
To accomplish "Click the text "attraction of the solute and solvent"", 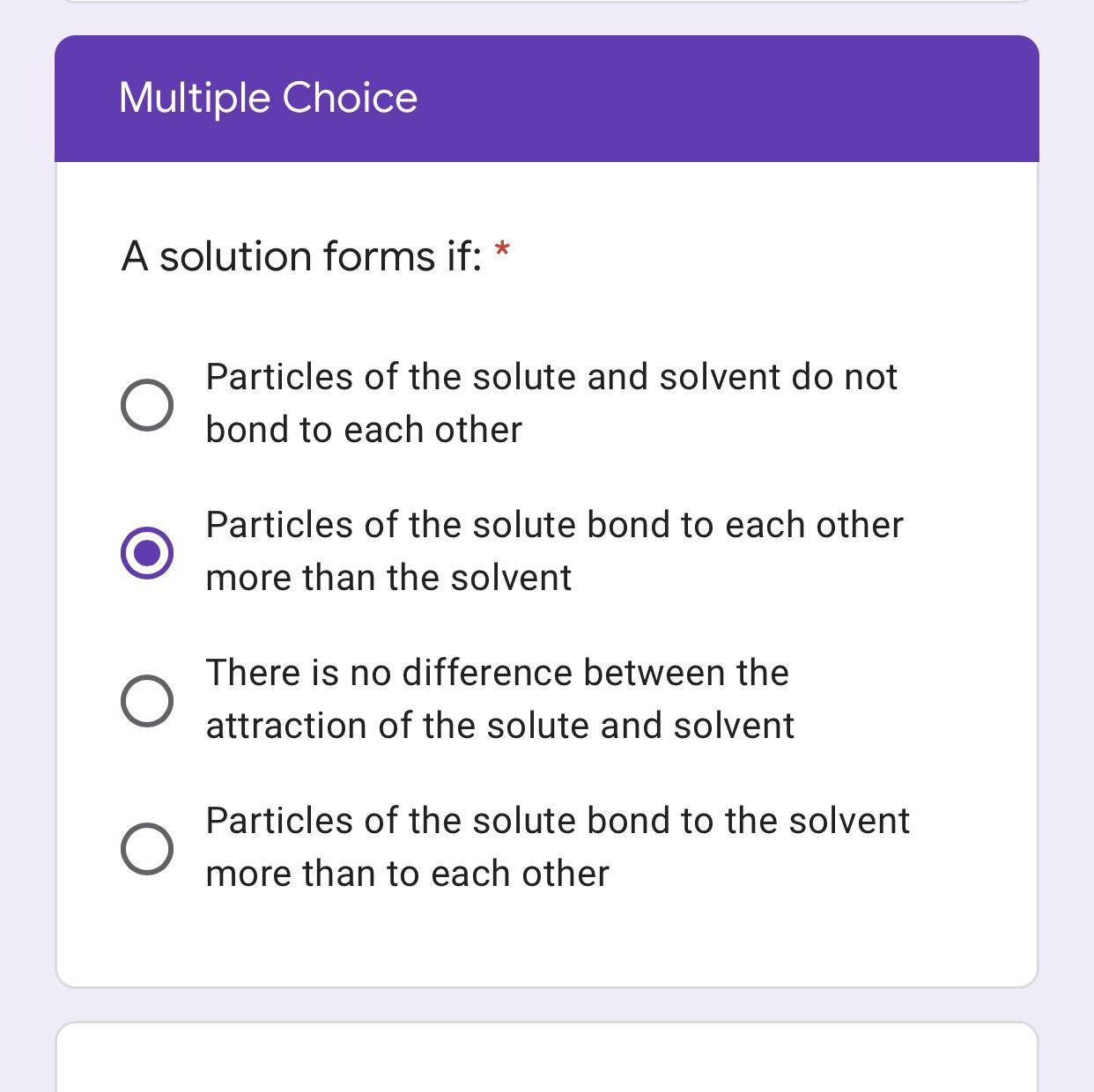I will click(x=499, y=726).
